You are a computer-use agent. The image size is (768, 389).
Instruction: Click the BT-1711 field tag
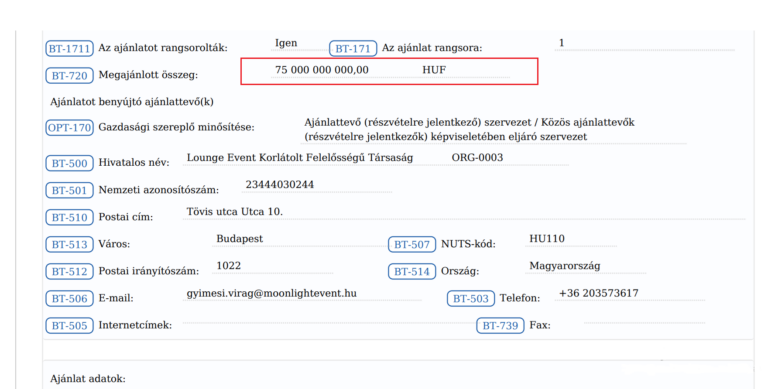pyautogui.click(x=70, y=49)
